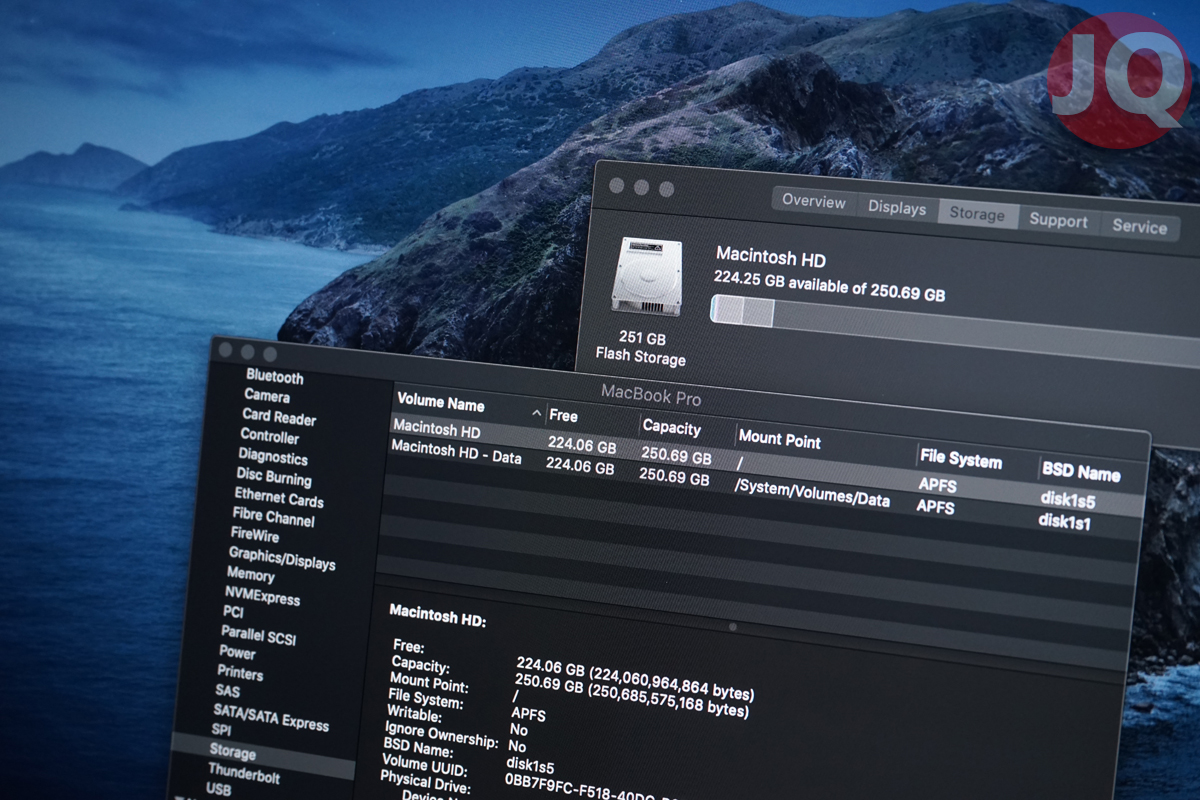Open the Service tab

coord(1139,227)
